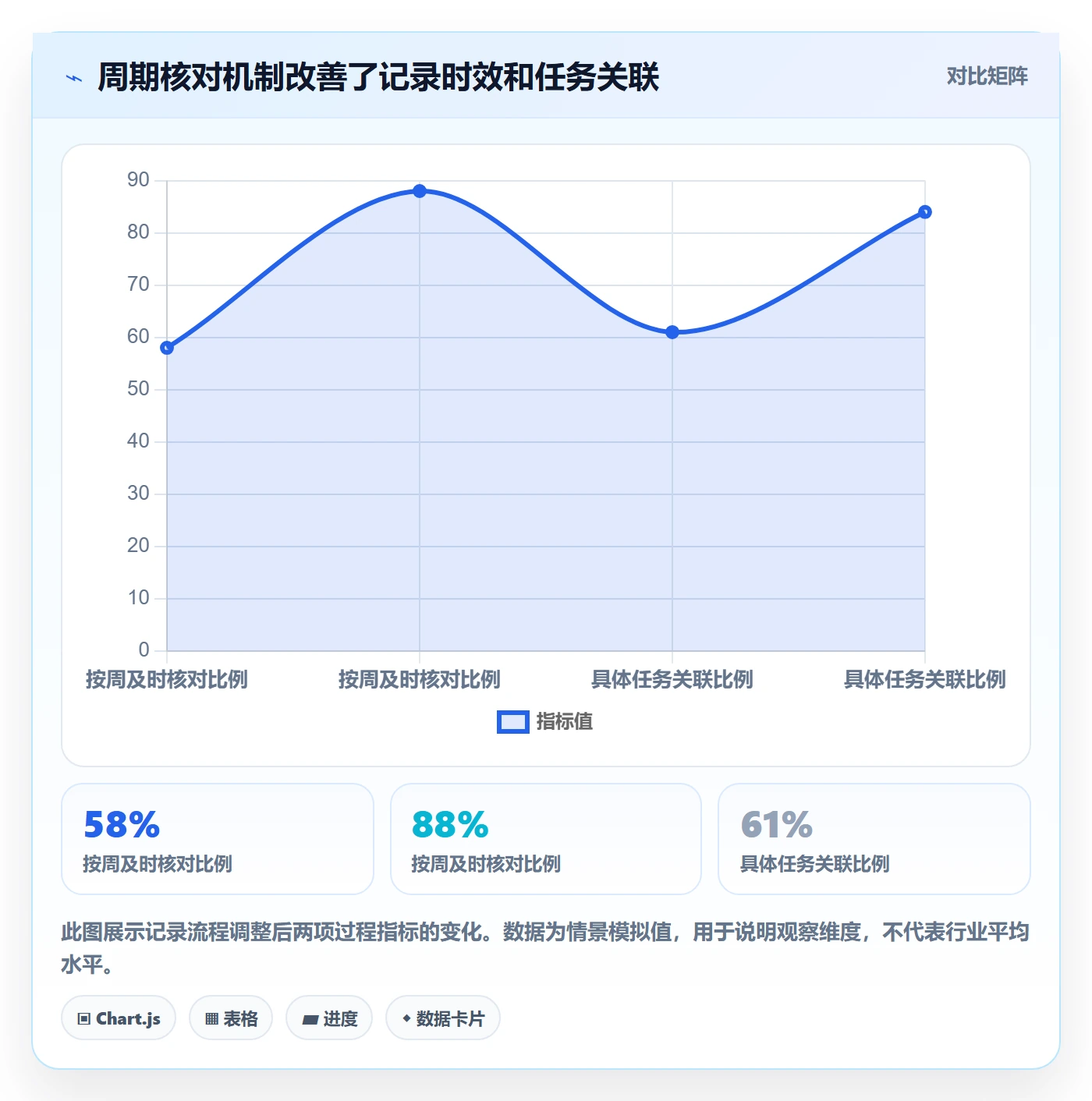Select the 进度 tag chip
This screenshot has height=1101, width=1092.
[329, 1018]
